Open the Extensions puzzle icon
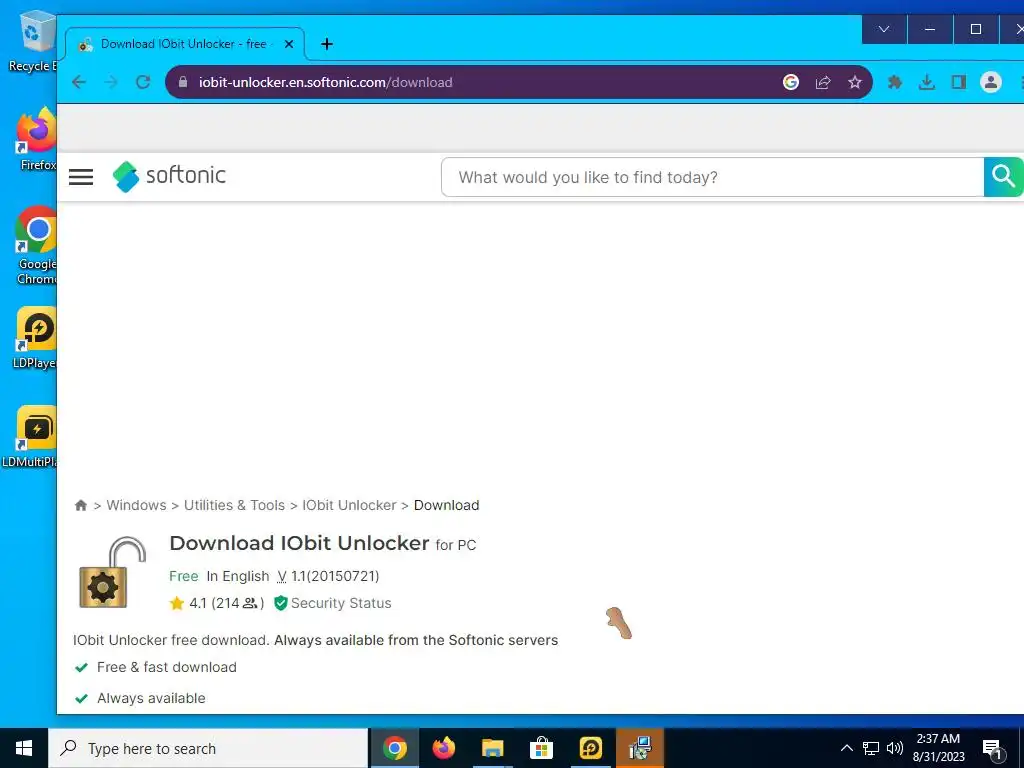The image size is (1024, 768). tap(895, 82)
